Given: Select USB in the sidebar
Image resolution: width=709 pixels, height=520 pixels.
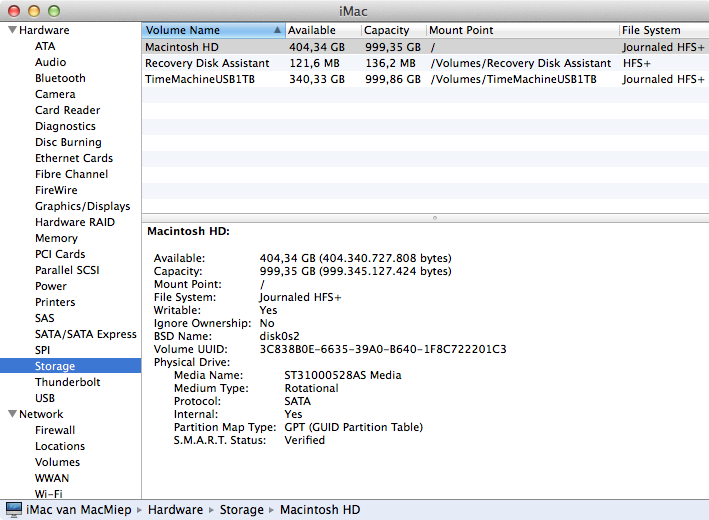Looking at the screenshot, I should point(45,398).
